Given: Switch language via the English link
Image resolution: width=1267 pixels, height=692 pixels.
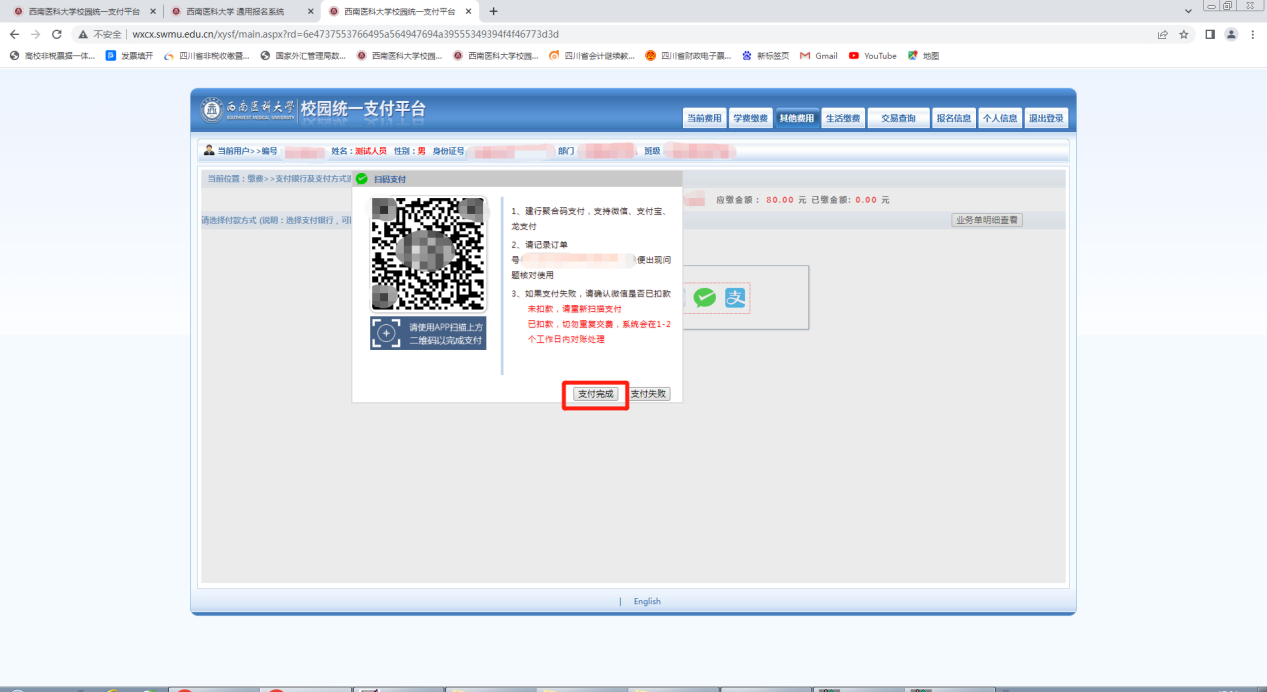Looking at the screenshot, I should [x=647, y=601].
